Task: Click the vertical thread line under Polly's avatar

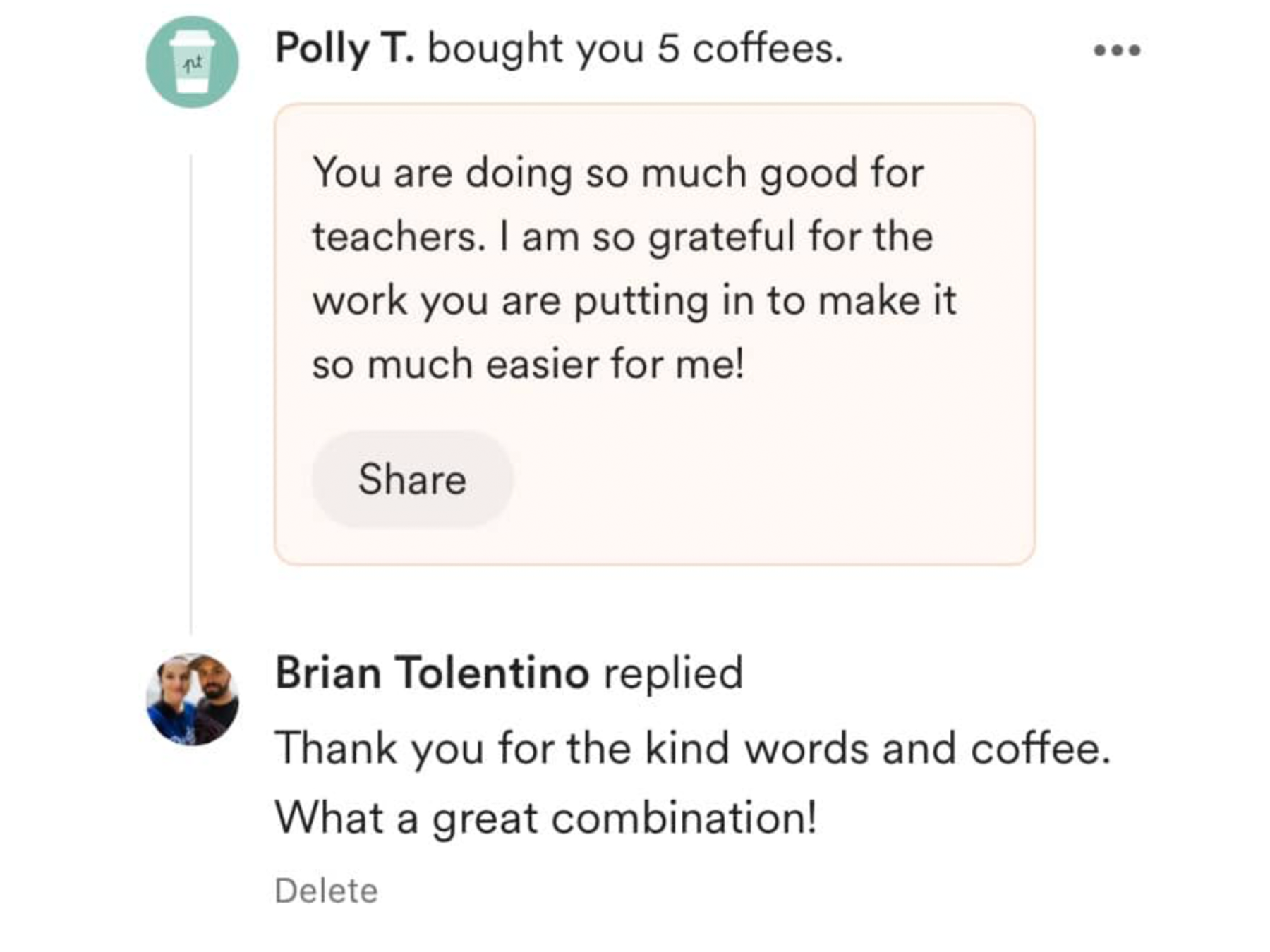Action: [190, 395]
